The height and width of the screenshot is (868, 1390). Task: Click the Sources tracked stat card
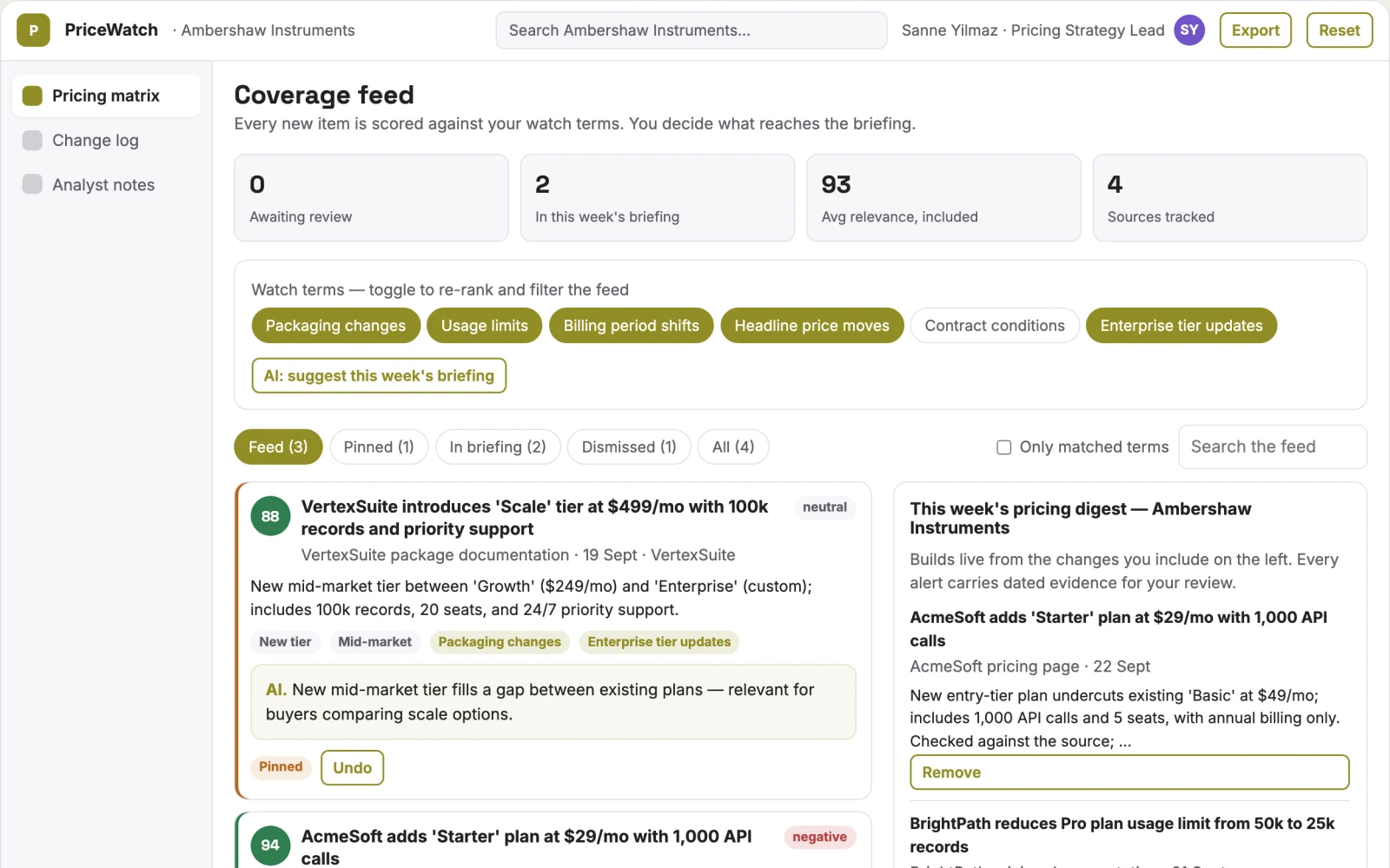[x=1230, y=198]
